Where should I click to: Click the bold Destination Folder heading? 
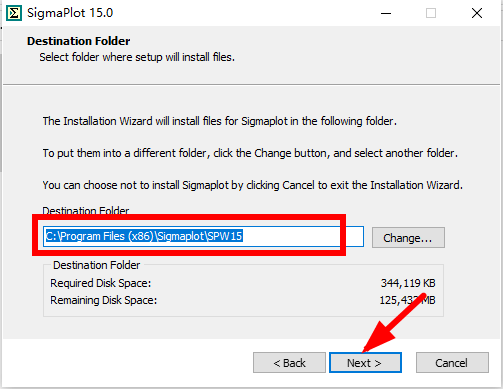coord(79,41)
